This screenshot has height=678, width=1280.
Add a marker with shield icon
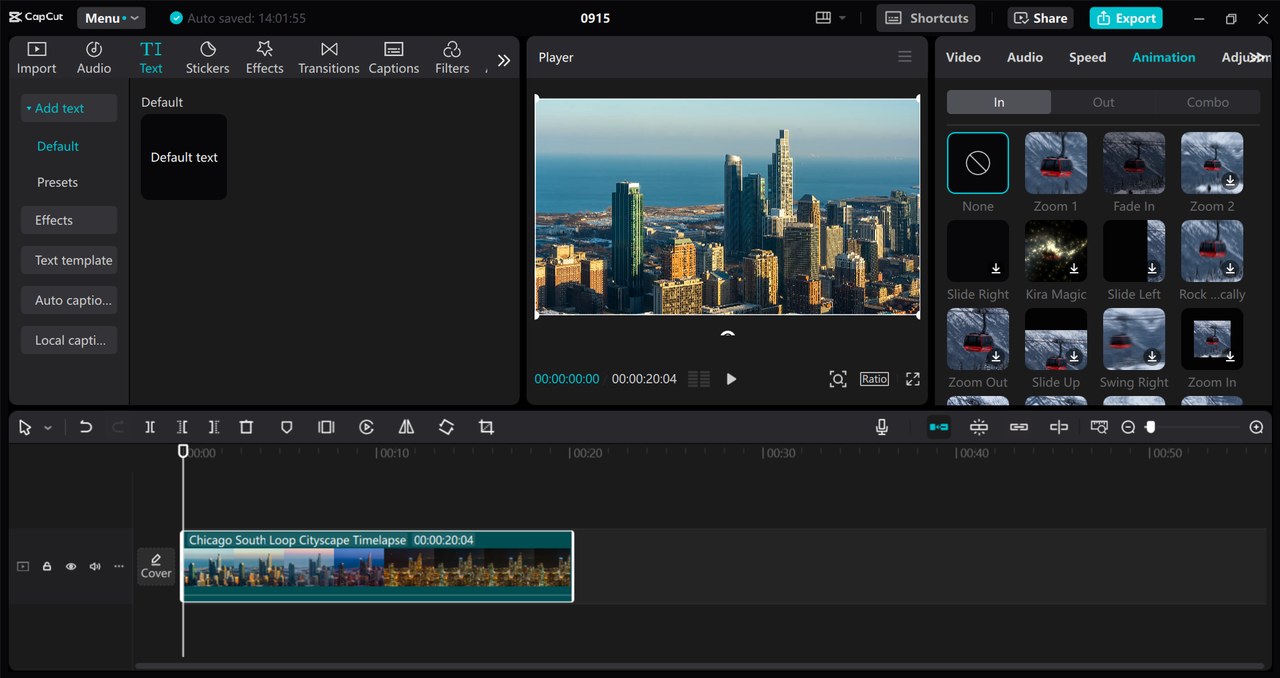click(x=286, y=427)
